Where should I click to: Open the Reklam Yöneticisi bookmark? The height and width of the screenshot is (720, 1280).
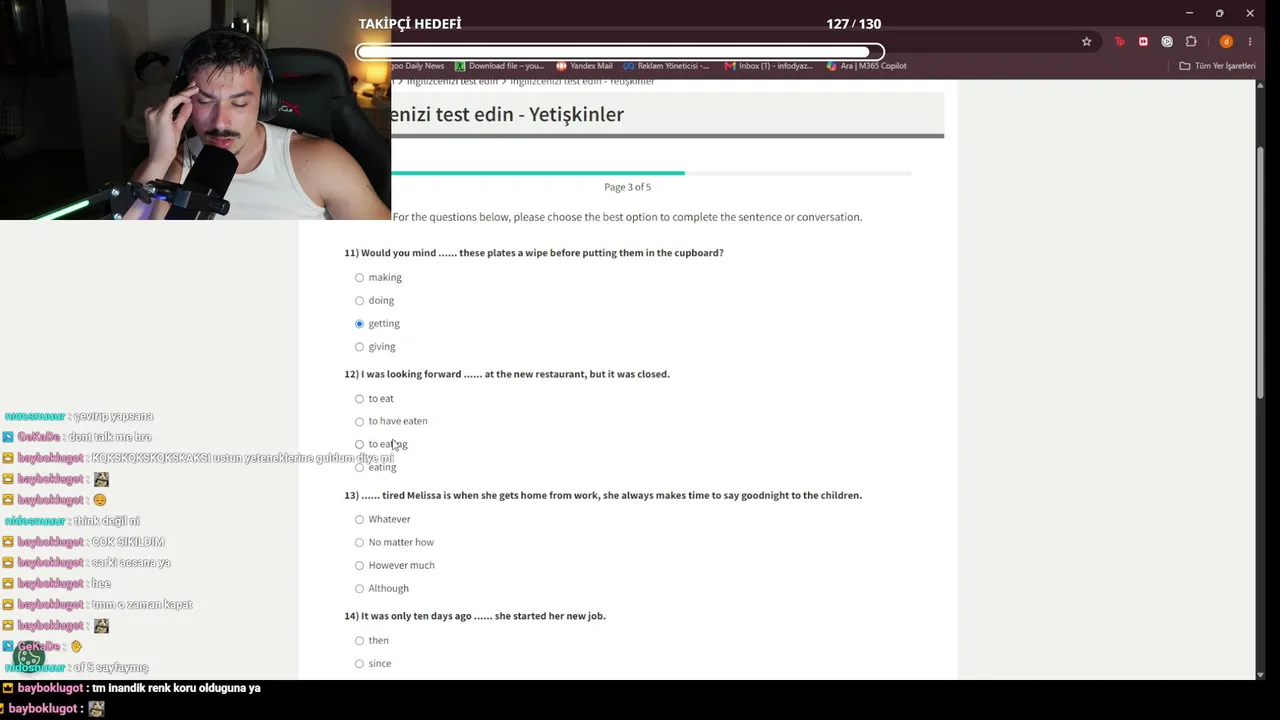666,66
